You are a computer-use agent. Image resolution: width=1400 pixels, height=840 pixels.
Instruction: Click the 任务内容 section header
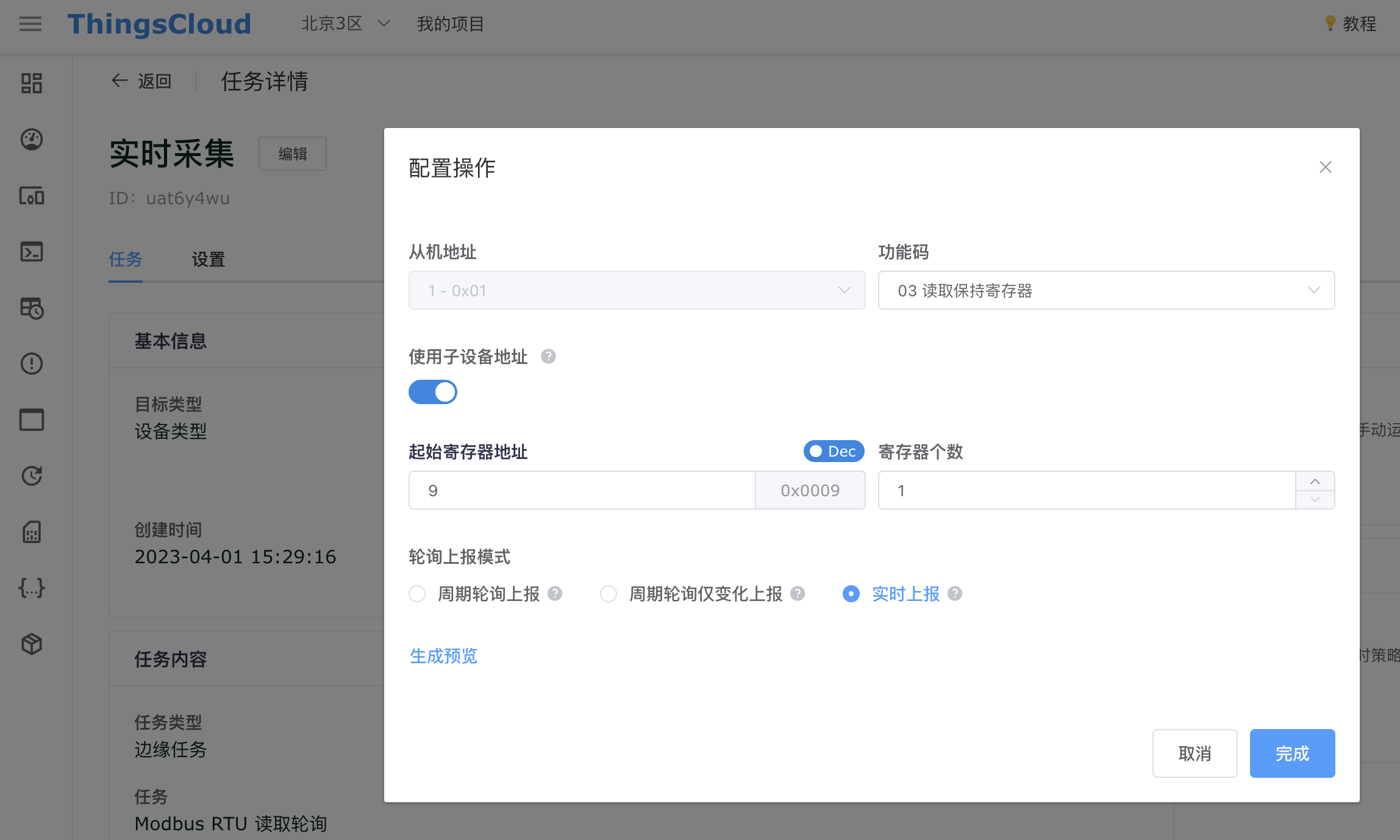point(171,659)
